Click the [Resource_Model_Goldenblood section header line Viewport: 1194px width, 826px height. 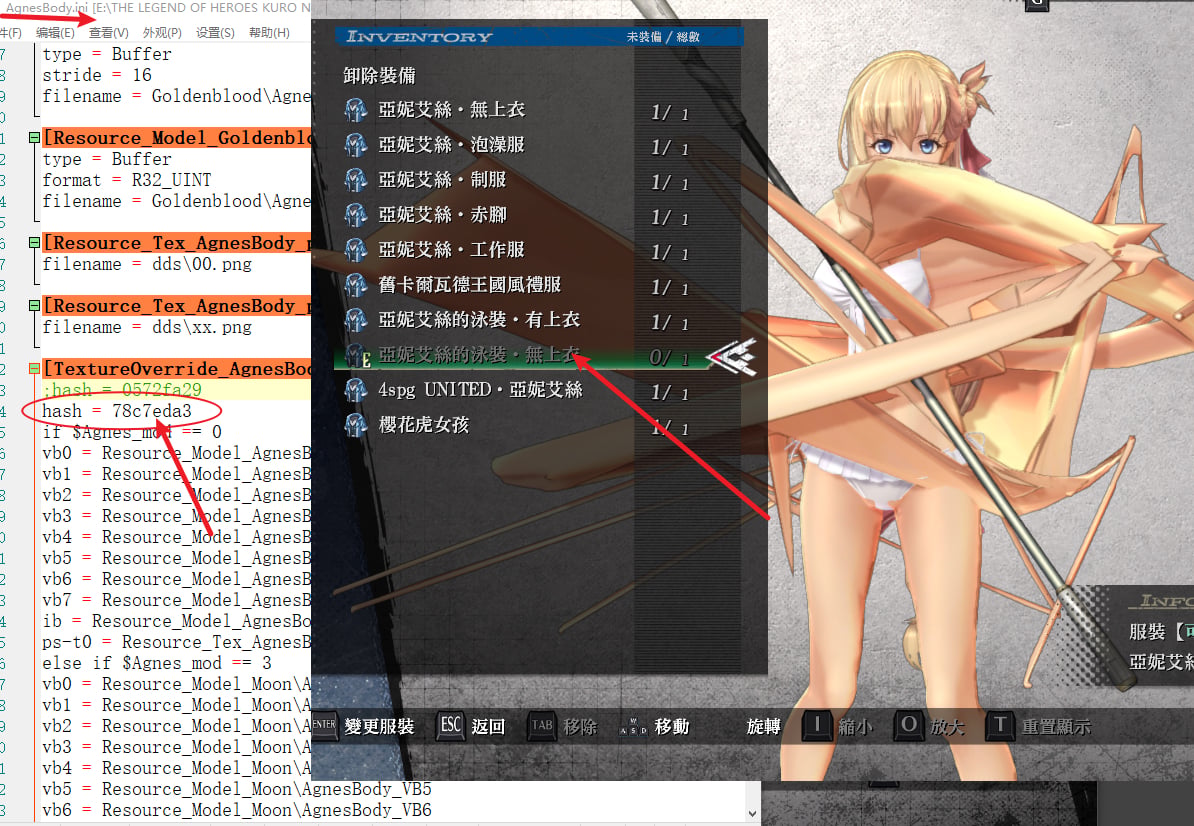point(176,138)
